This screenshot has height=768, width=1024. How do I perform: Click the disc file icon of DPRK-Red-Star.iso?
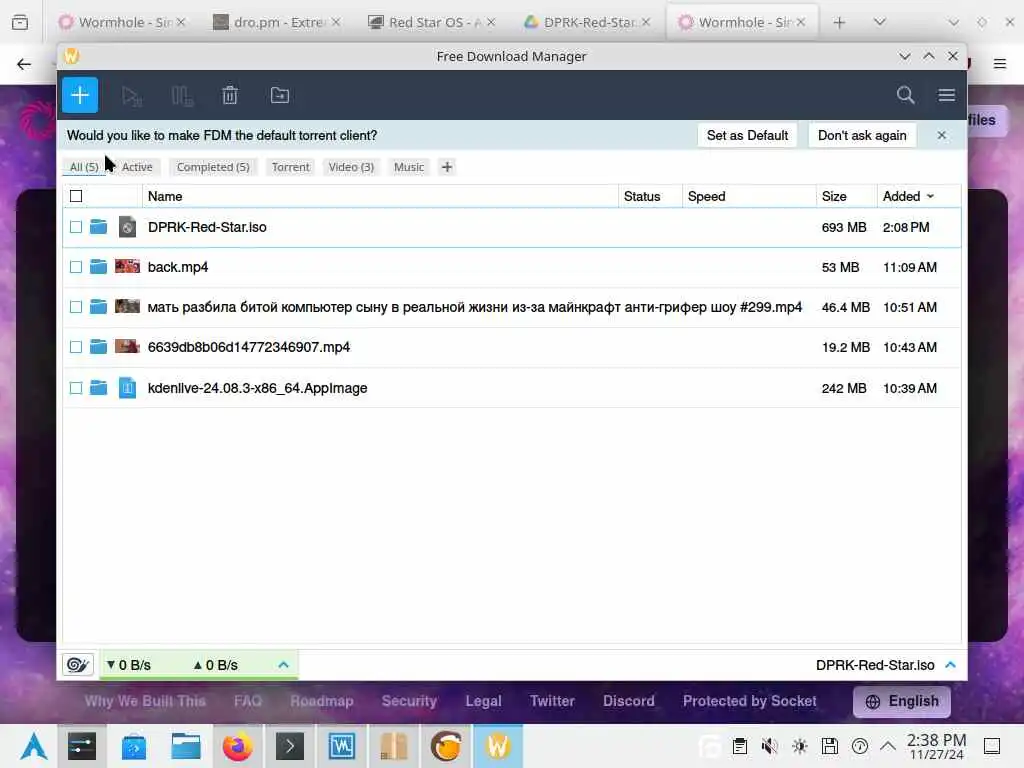coord(127,227)
